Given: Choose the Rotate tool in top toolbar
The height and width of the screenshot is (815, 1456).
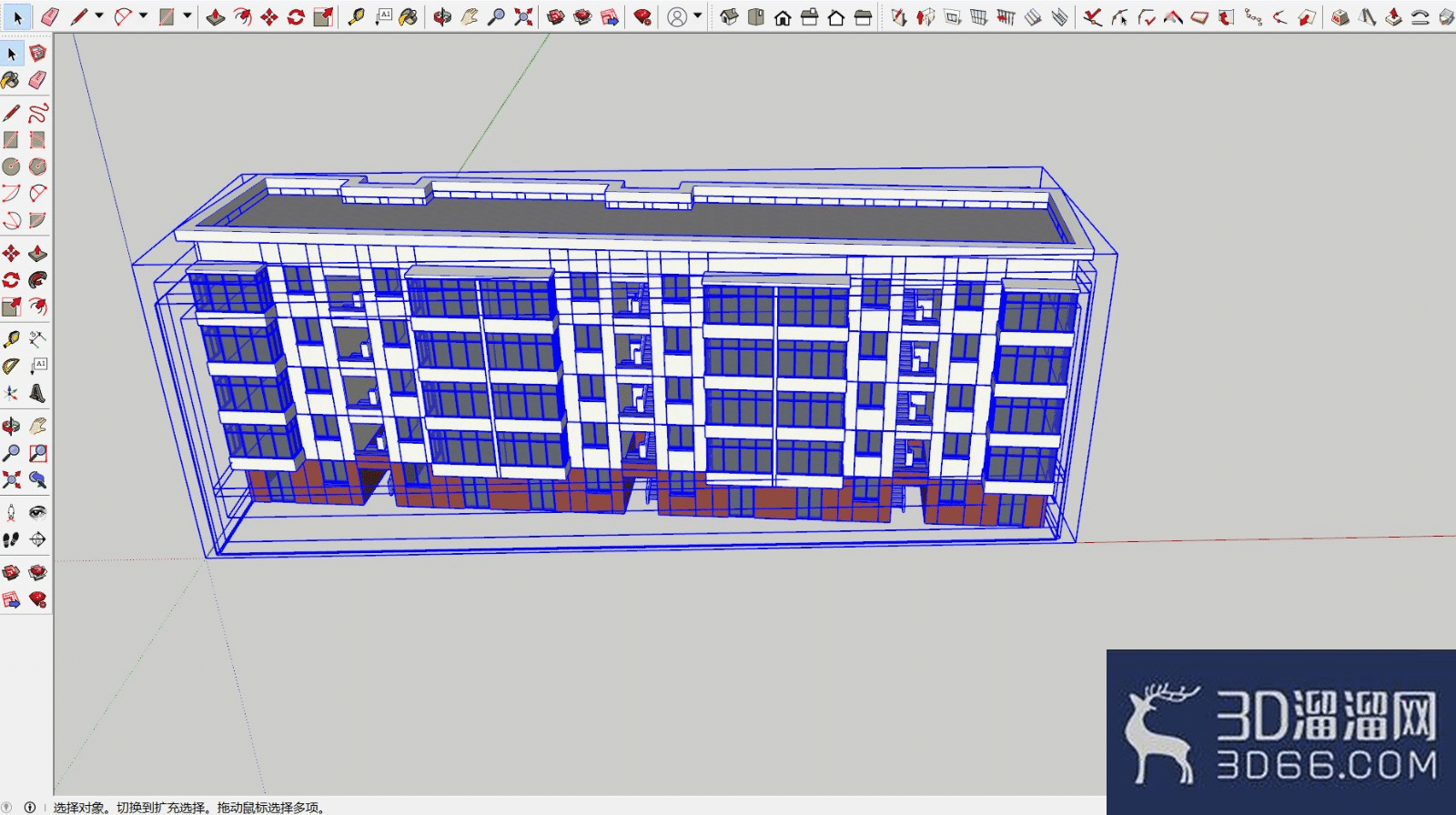Looking at the screenshot, I should click(x=296, y=16).
